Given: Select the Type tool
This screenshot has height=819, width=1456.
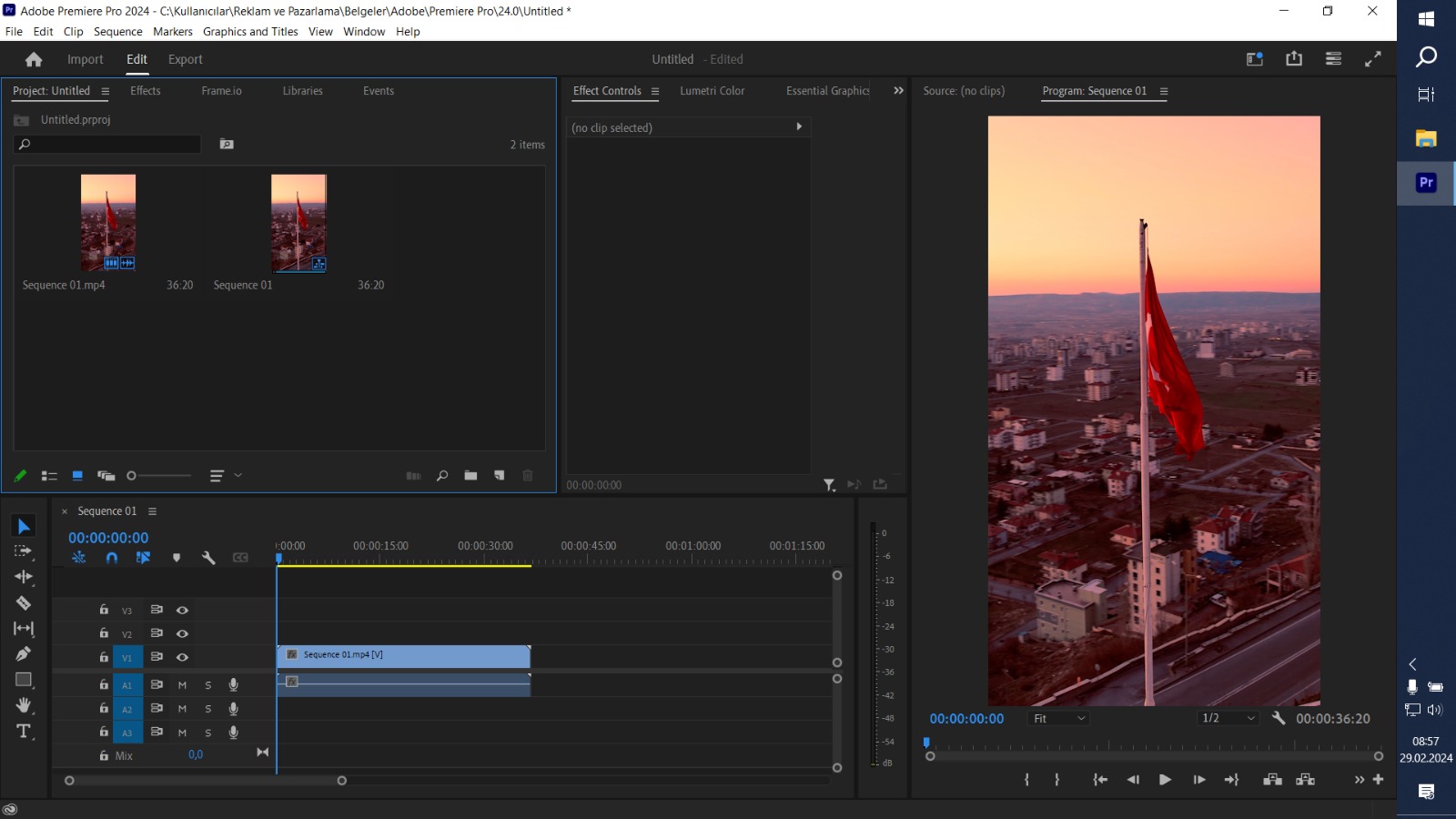Looking at the screenshot, I should click(x=24, y=732).
